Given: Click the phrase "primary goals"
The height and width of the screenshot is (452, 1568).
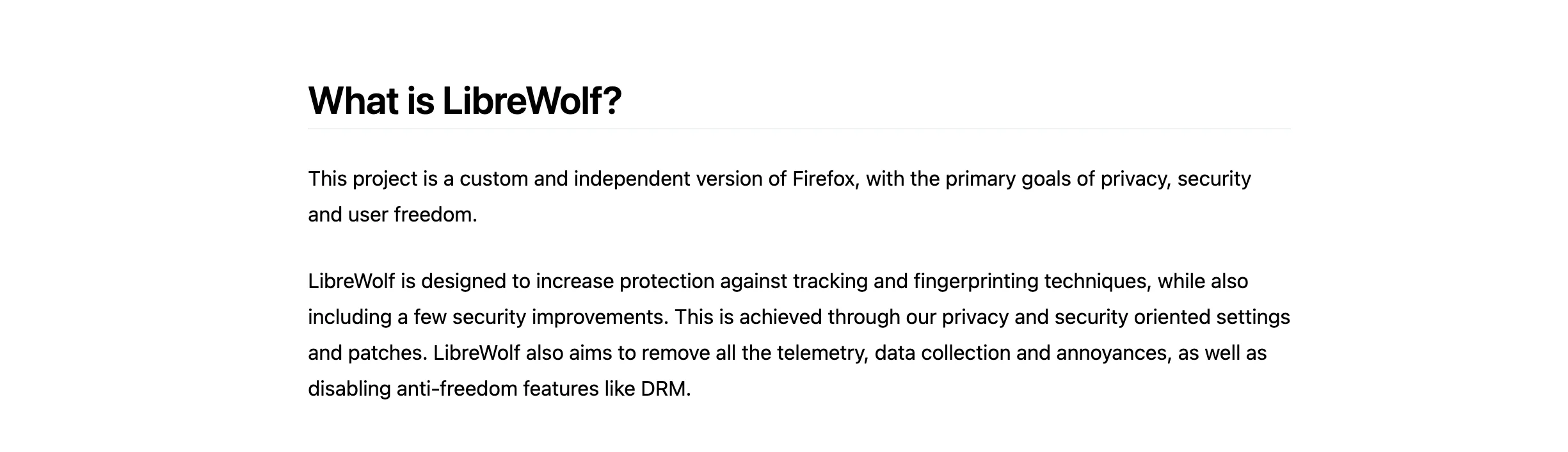Looking at the screenshot, I should pyautogui.click(x=1008, y=179).
